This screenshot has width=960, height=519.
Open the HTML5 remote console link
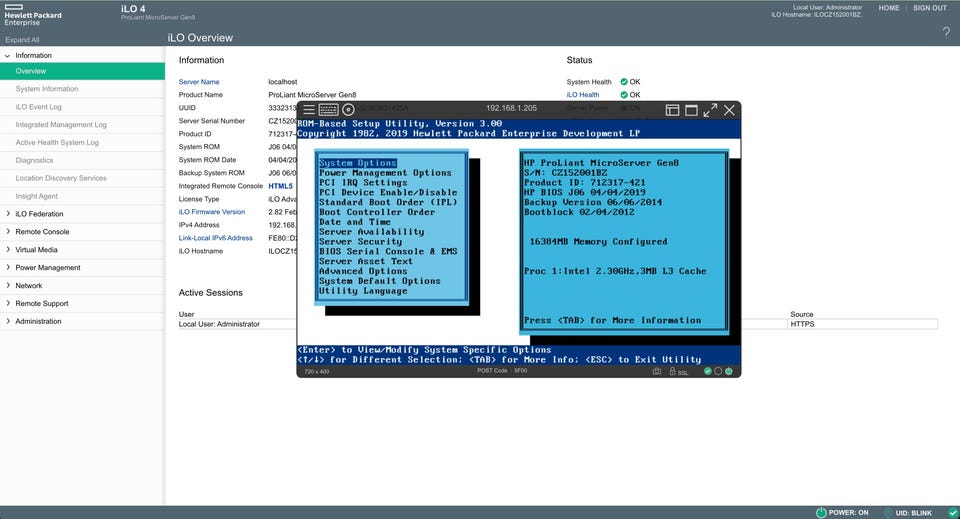[280, 186]
